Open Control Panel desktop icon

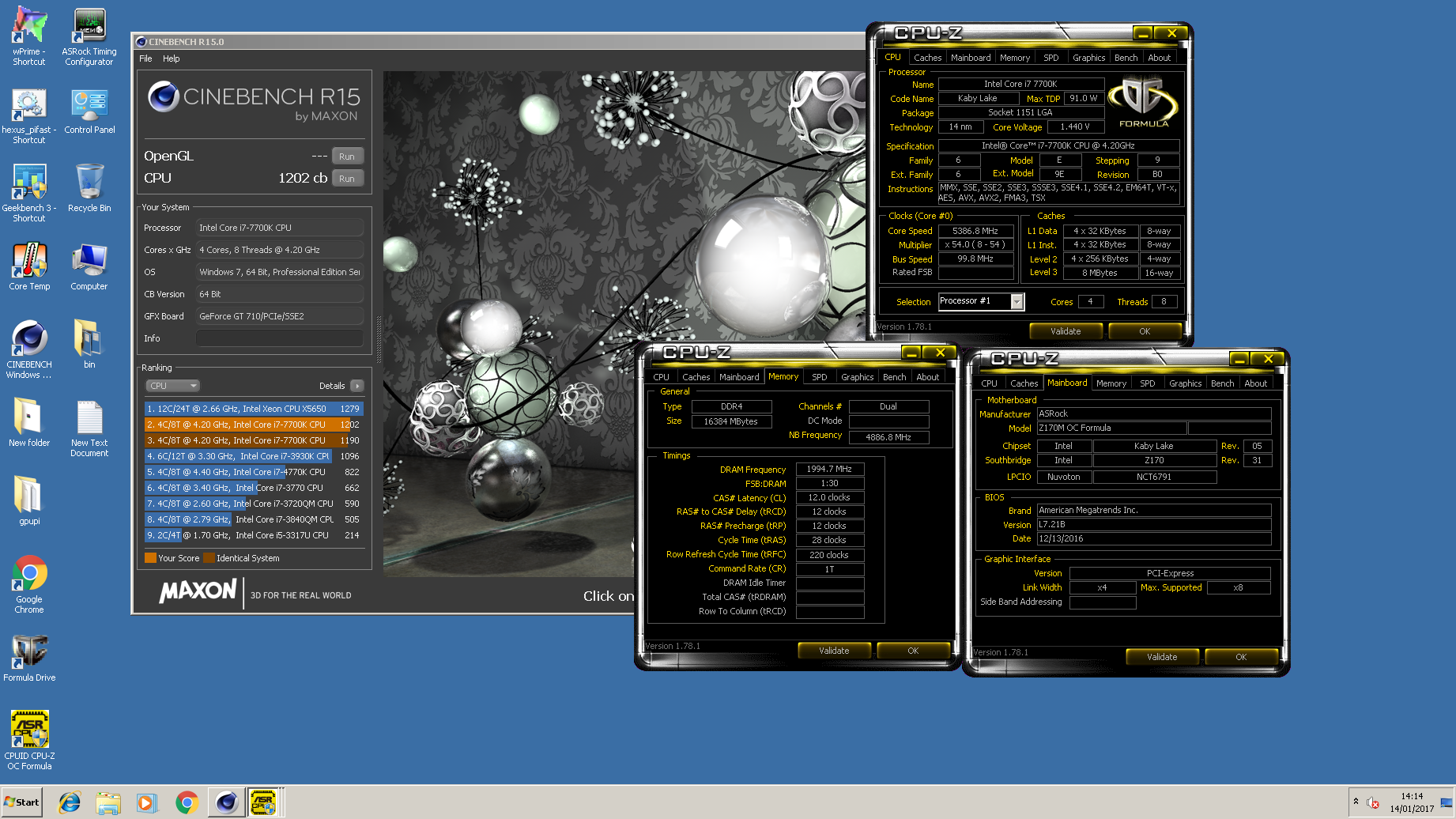(x=89, y=109)
